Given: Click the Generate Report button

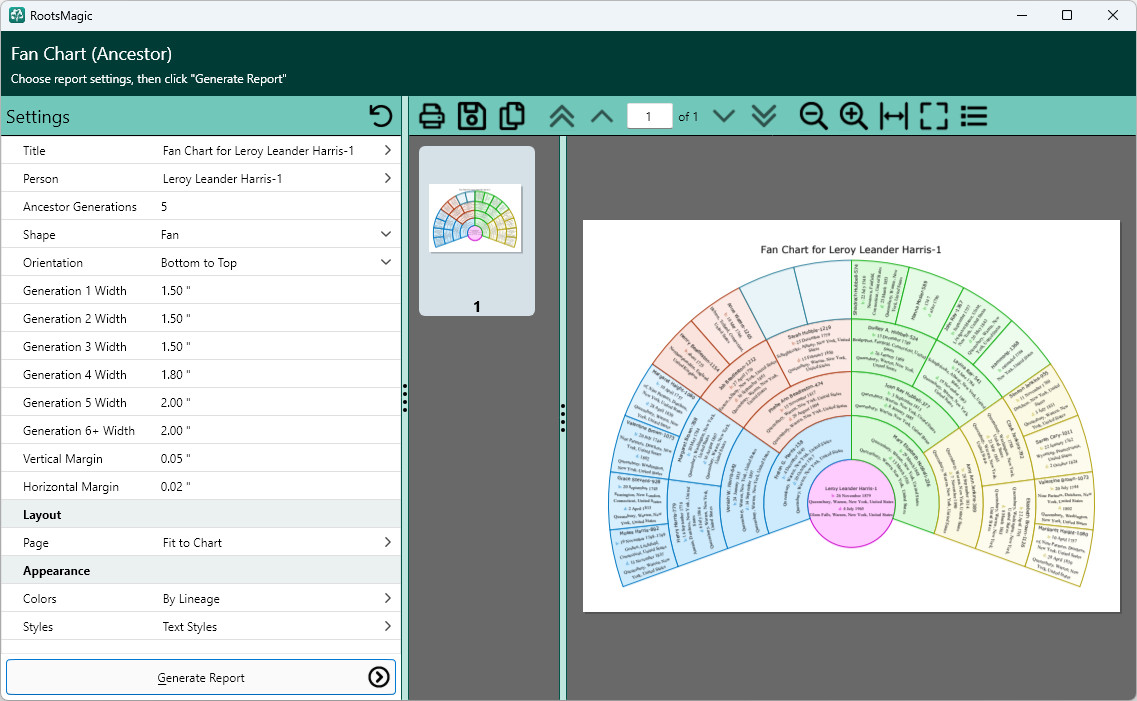Looking at the screenshot, I should tap(201, 677).
